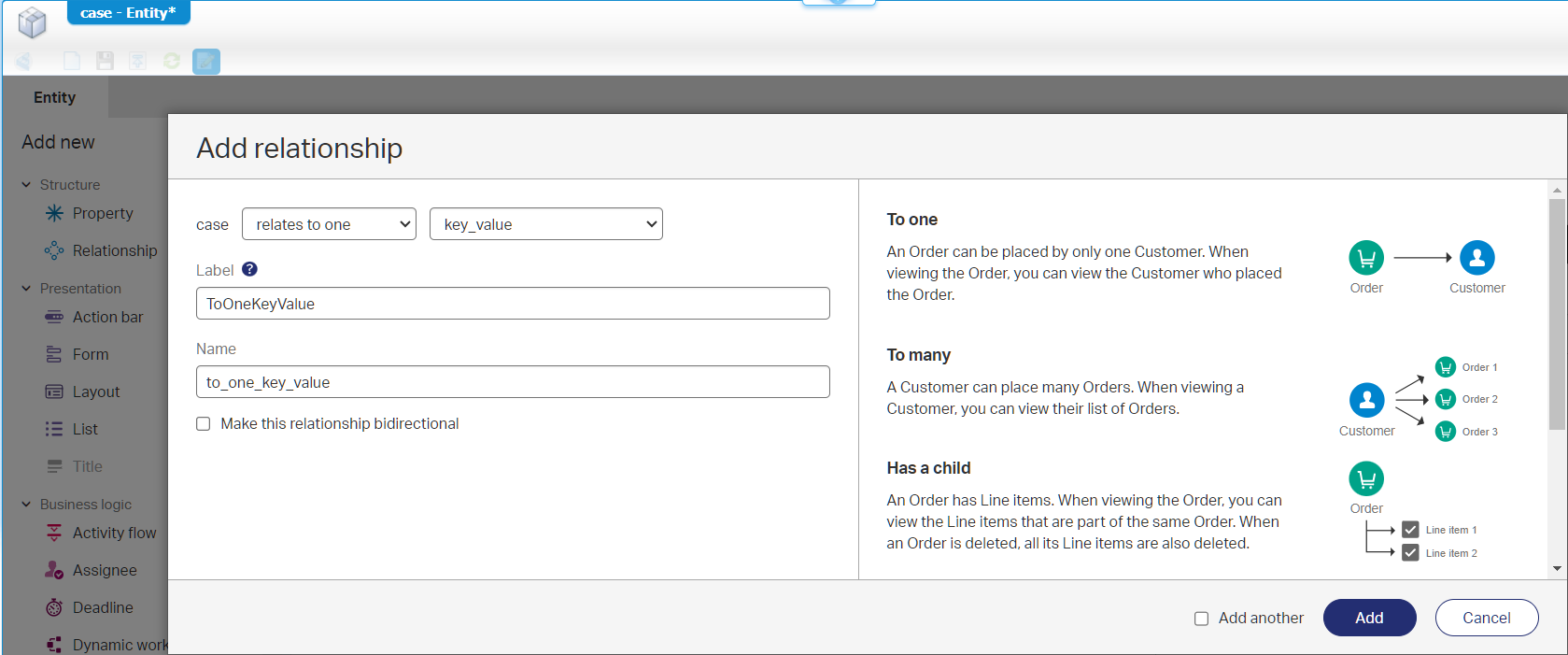The height and width of the screenshot is (655, 1568).
Task: Click the highlighted edit pencil toolbar icon
Action: 206,62
